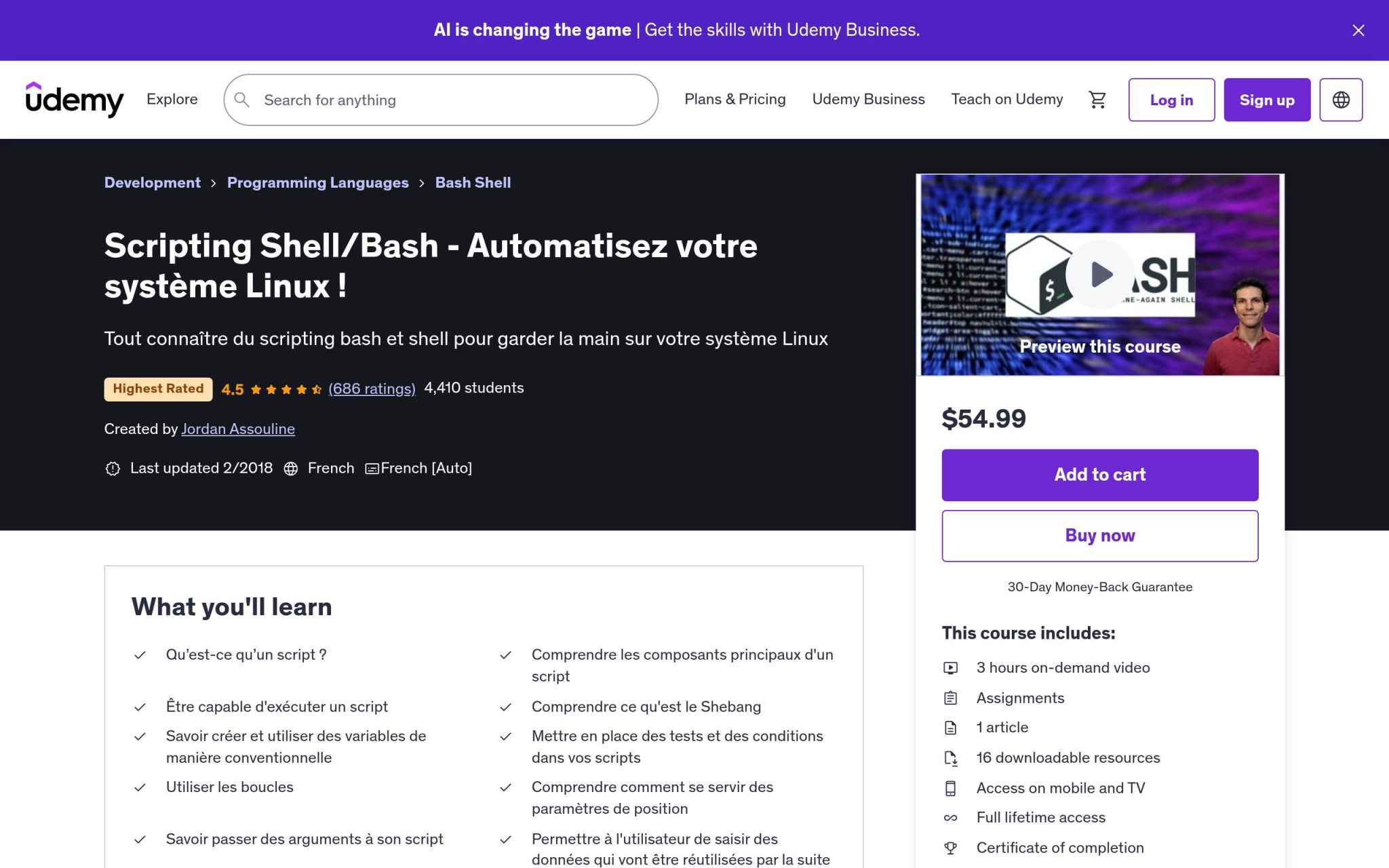
Task: Click the 16 downloadable resources text
Action: click(1068, 757)
